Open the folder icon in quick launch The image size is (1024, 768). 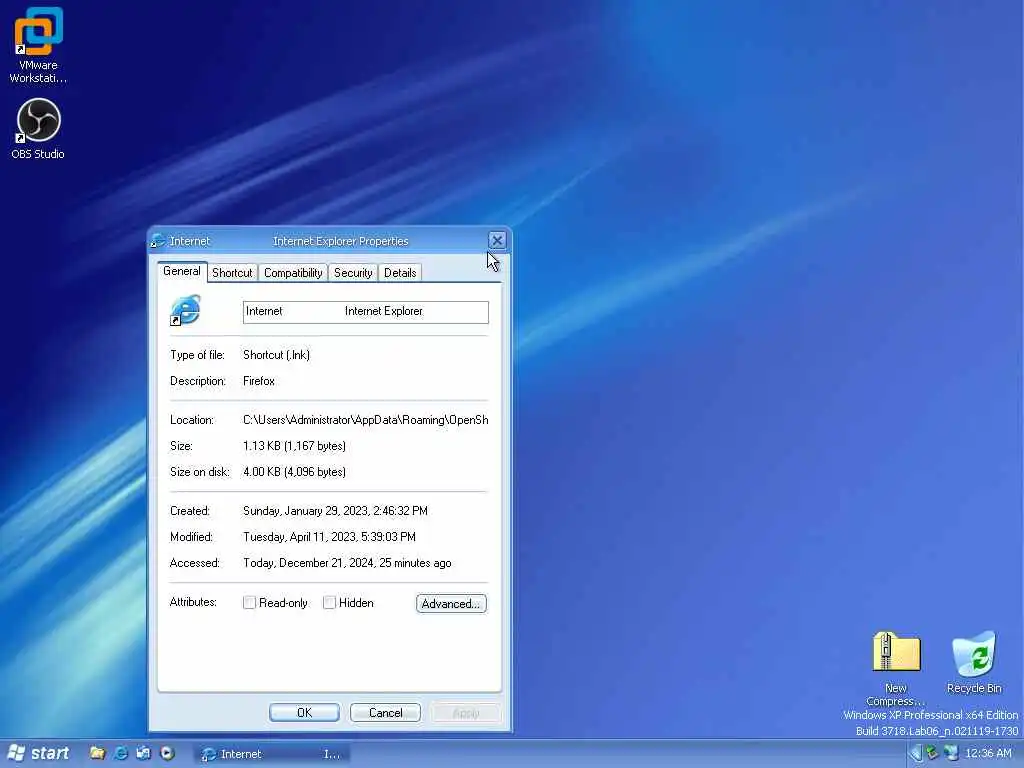[x=97, y=753]
